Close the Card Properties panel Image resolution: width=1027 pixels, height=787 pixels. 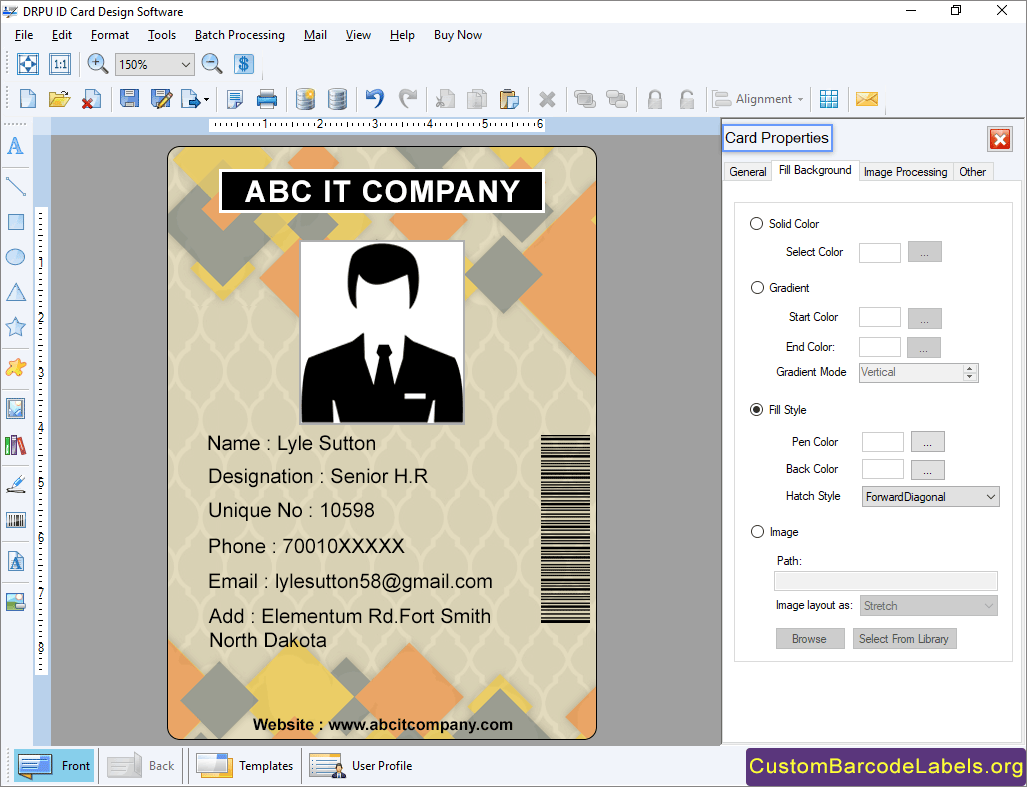tap(999, 139)
